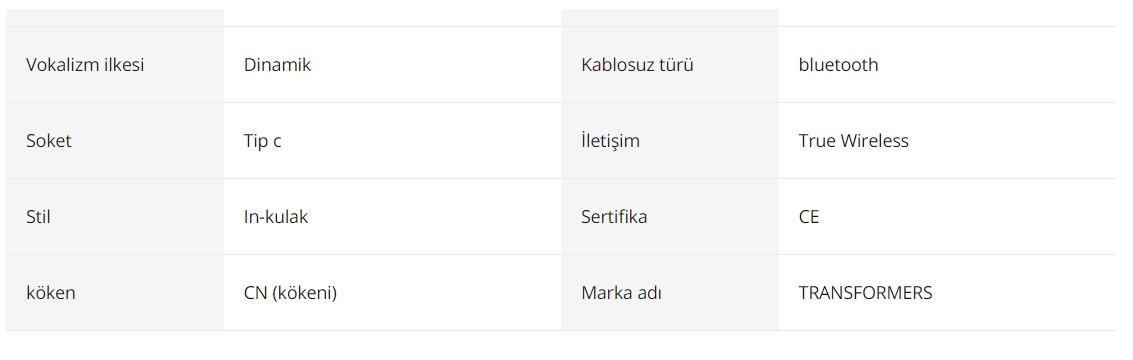The height and width of the screenshot is (360, 1133).
Task: Select the In-kulak value text
Action: tap(275, 217)
